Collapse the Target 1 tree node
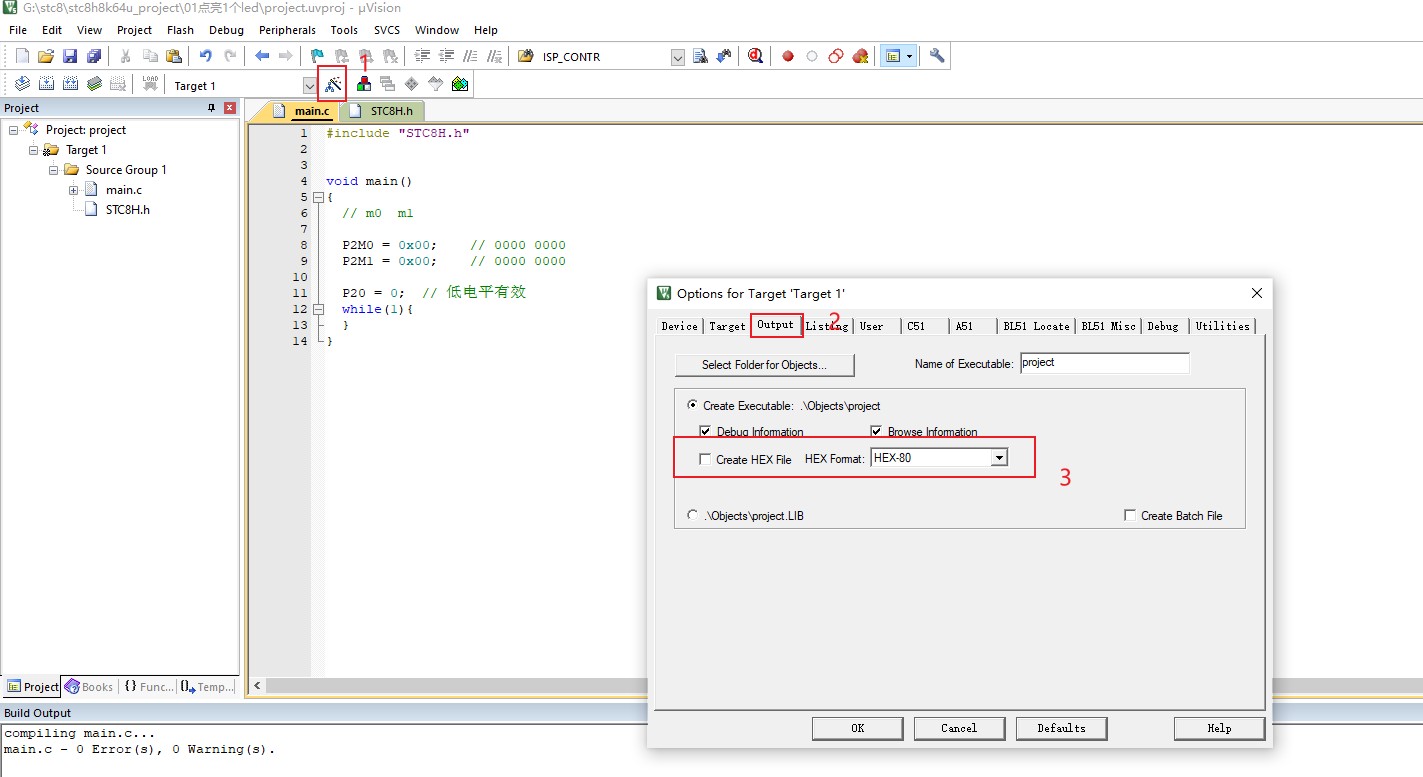This screenshot has width=1423, height=777. tap(34, 150)
